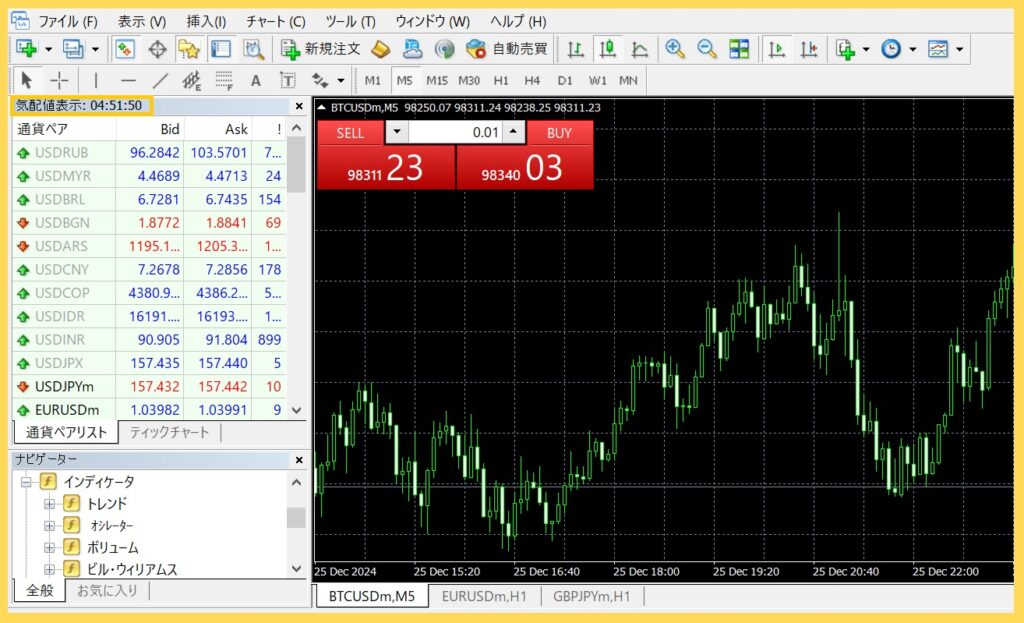This screenshot has height=623, width=1024.
Task: Draw a horizontal line with the line tool
Action: click(128, 80)
